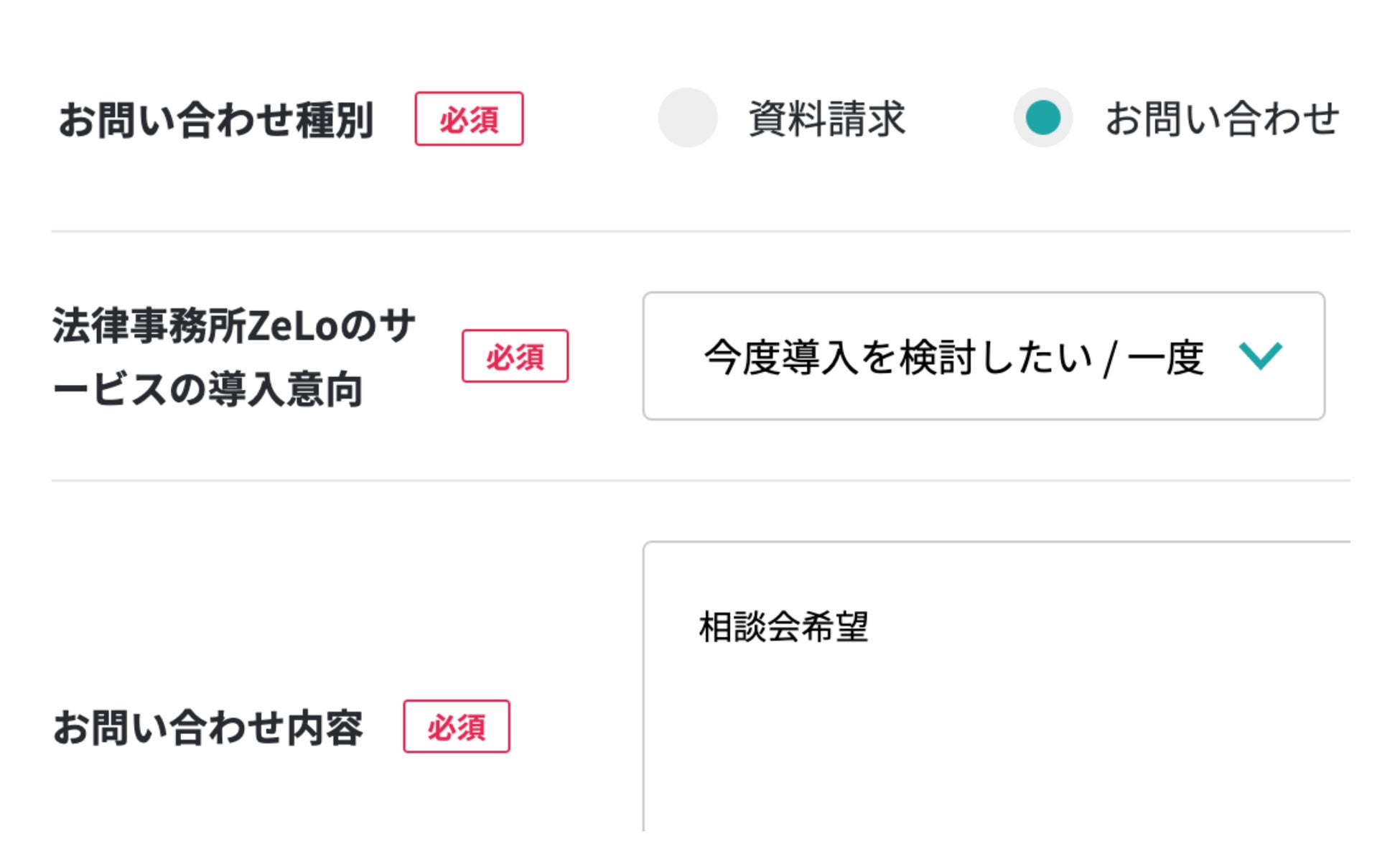Viewport: 1400px width, 864px height.
Task: Click the 法律事務所ZeLoのサ label line
Action: [x=234, y=325]
